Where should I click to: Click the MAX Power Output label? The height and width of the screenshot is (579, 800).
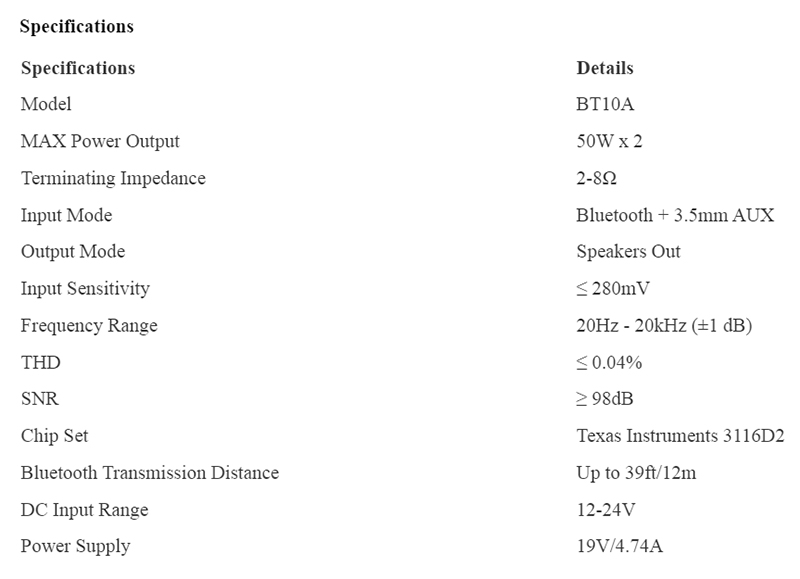click(100, 141)
